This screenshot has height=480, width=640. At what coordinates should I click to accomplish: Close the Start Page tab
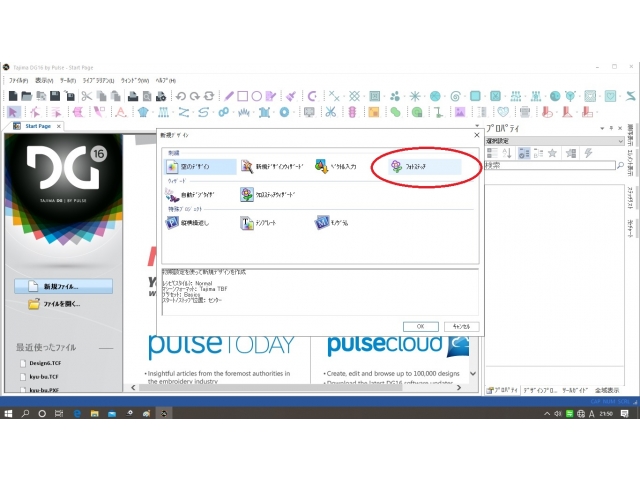(x=59, y=126)
